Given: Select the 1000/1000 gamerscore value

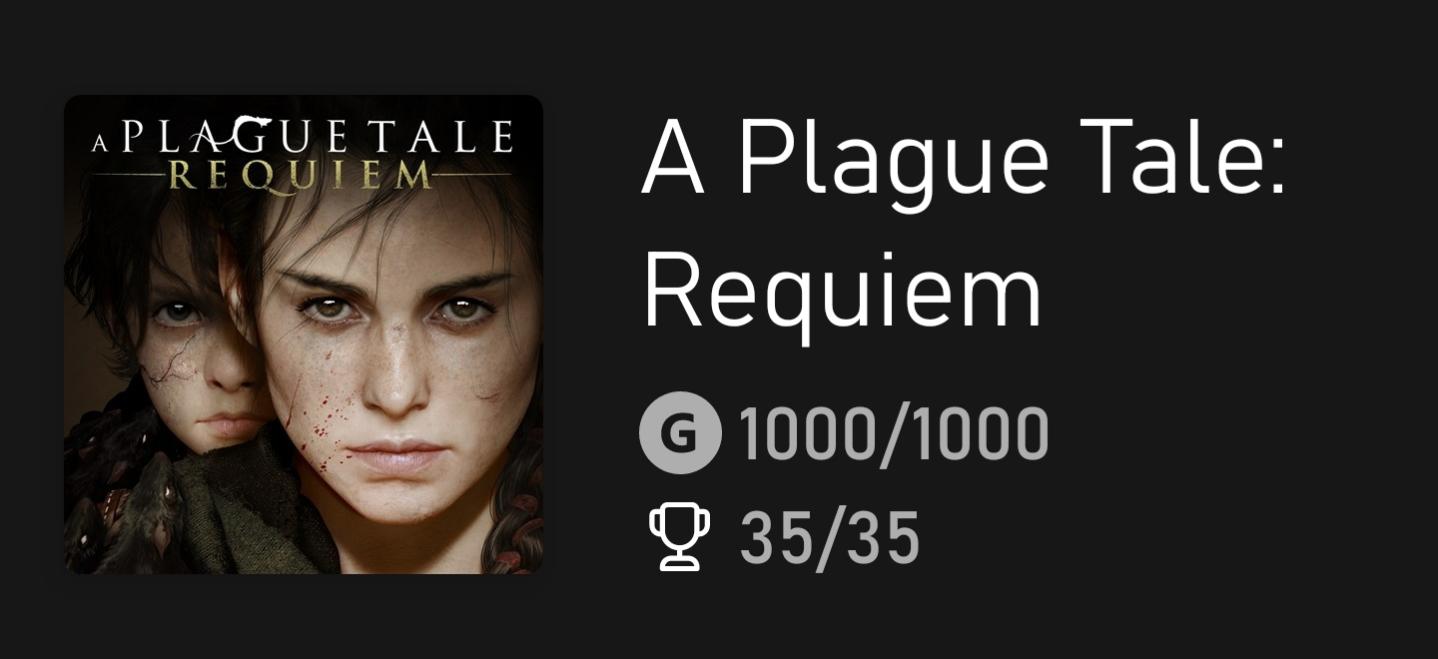Looking at the screenshot, I should [x=894, y=433].
